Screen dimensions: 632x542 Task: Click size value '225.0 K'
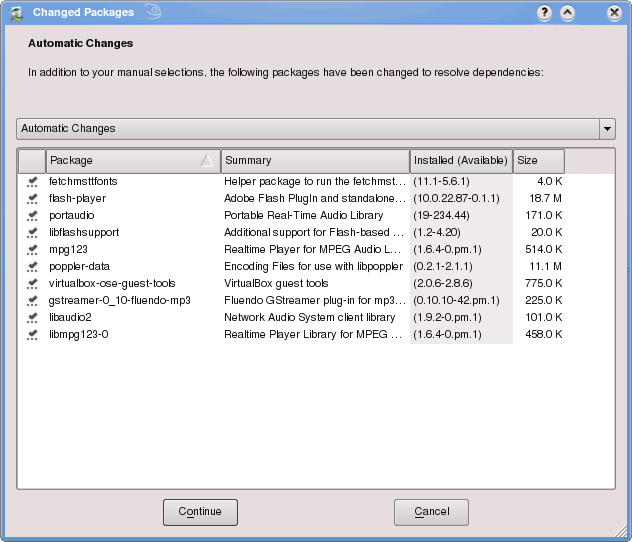coord(544,301)
